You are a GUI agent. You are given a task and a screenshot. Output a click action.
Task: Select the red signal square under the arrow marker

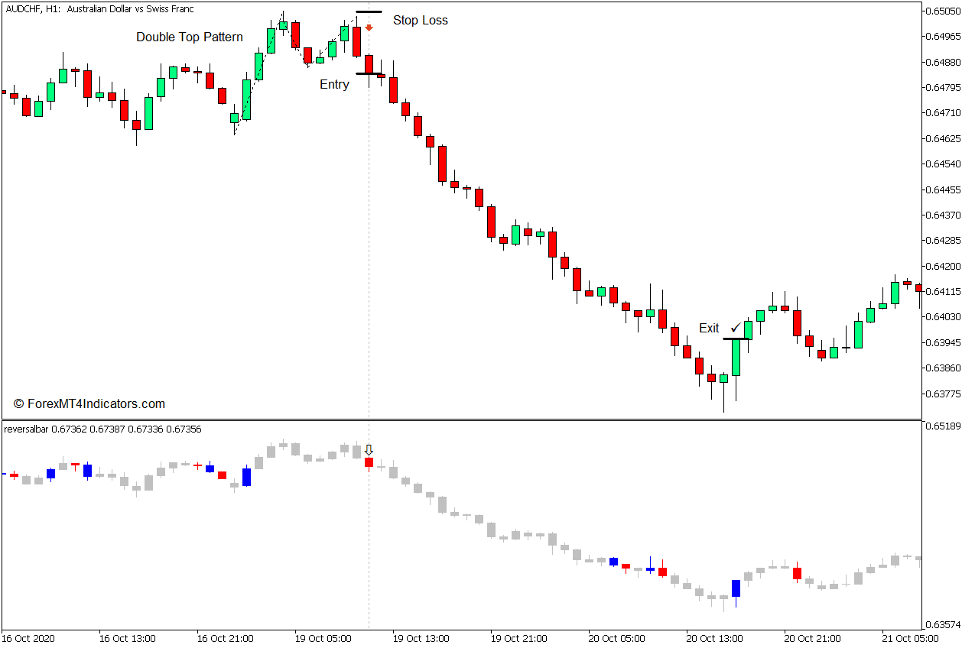pyautogui.click(x=369, y=464)
